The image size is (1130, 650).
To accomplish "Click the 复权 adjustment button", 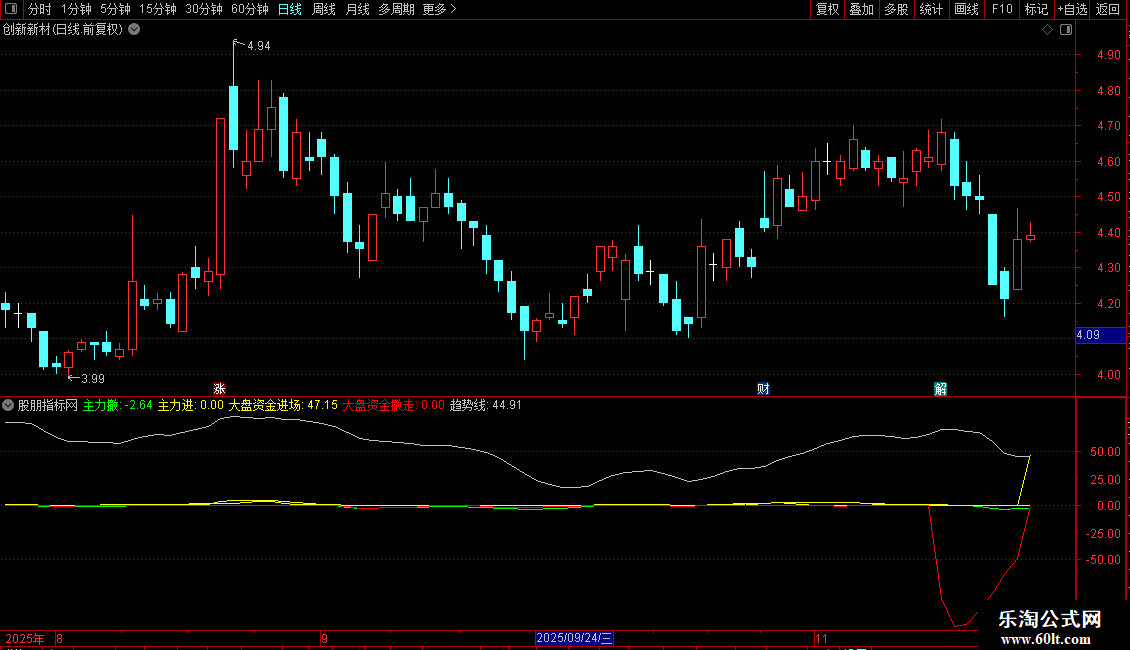I will click(827, 9).
